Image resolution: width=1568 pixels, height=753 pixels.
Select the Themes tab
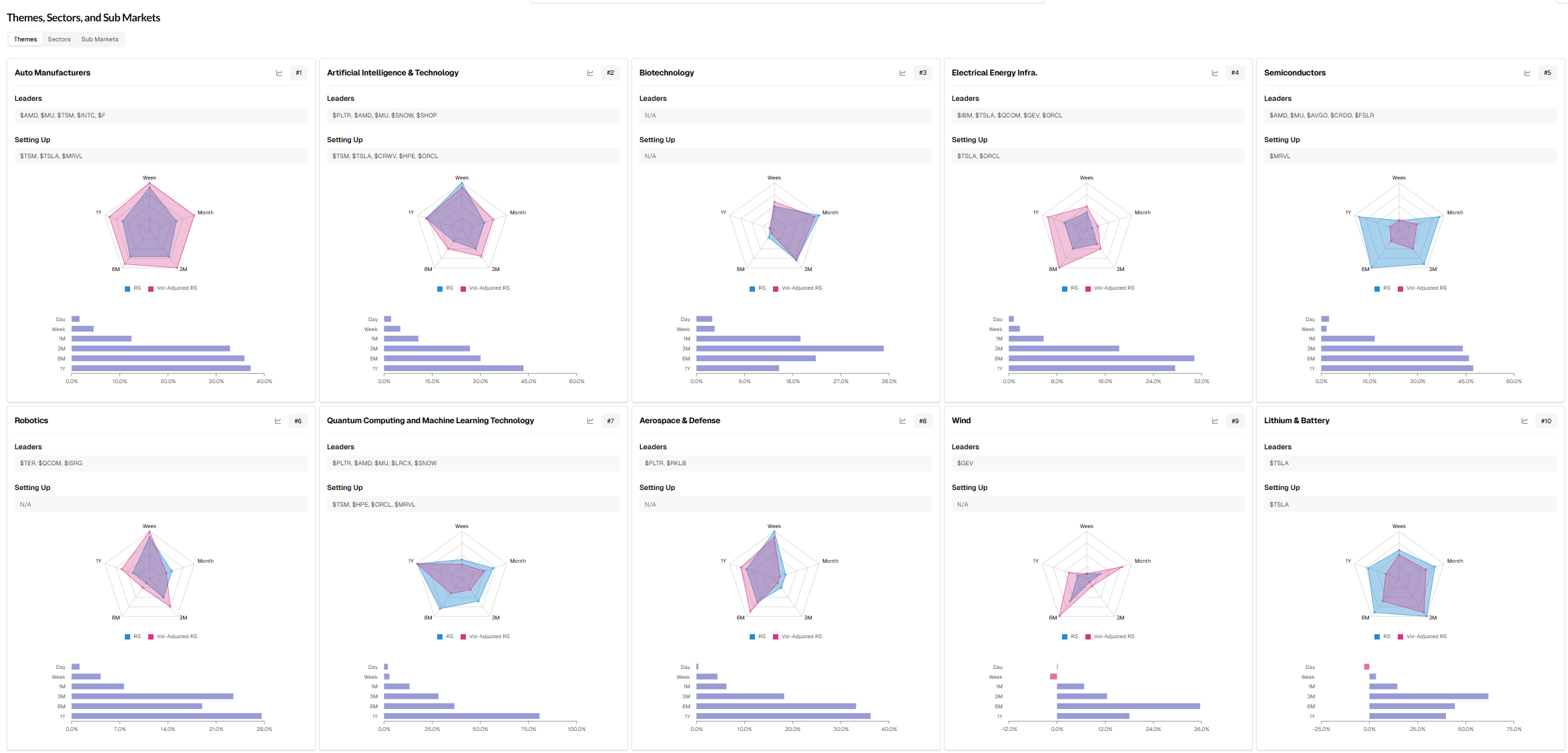point(25,39)
